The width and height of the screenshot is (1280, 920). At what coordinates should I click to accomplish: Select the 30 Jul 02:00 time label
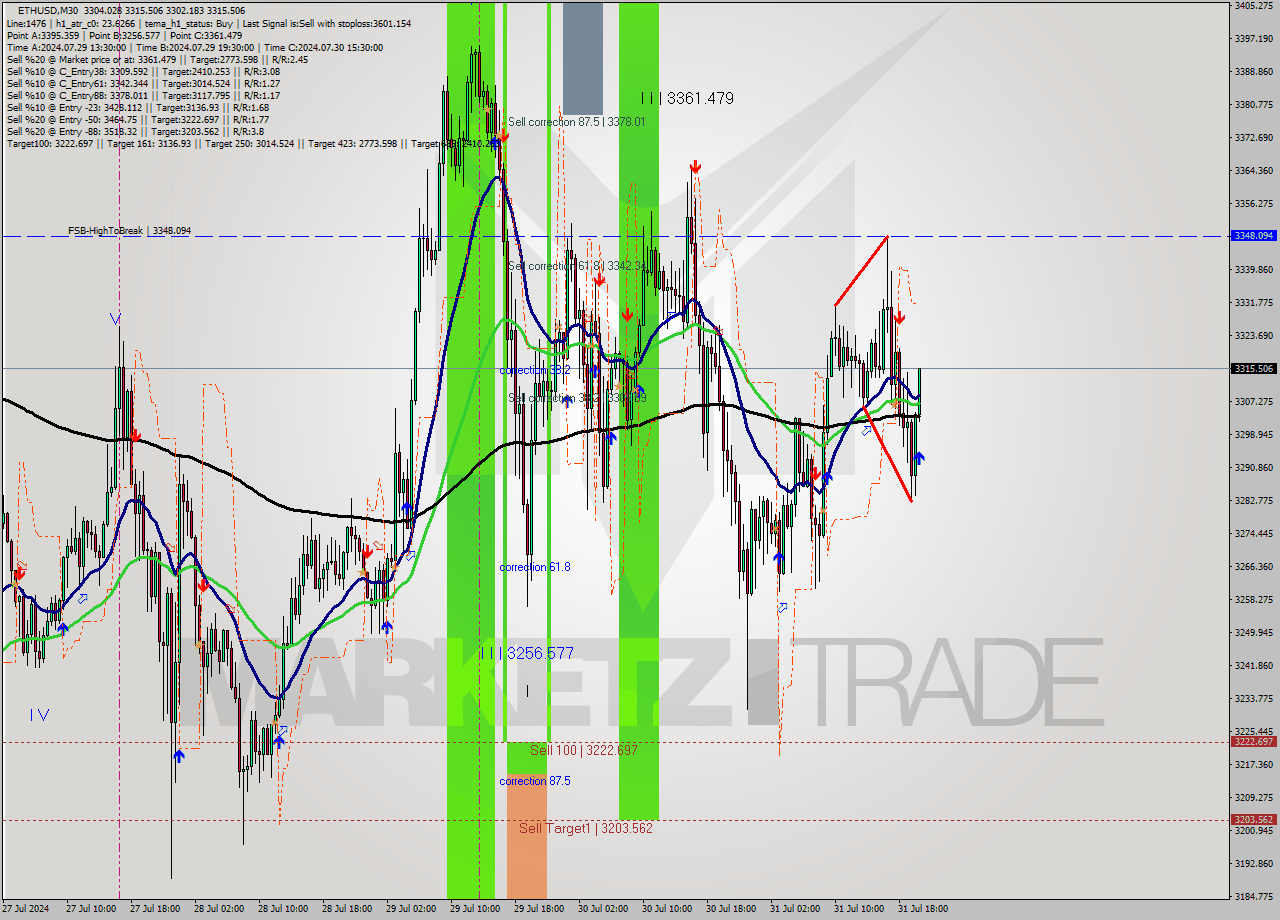point(603,909)
